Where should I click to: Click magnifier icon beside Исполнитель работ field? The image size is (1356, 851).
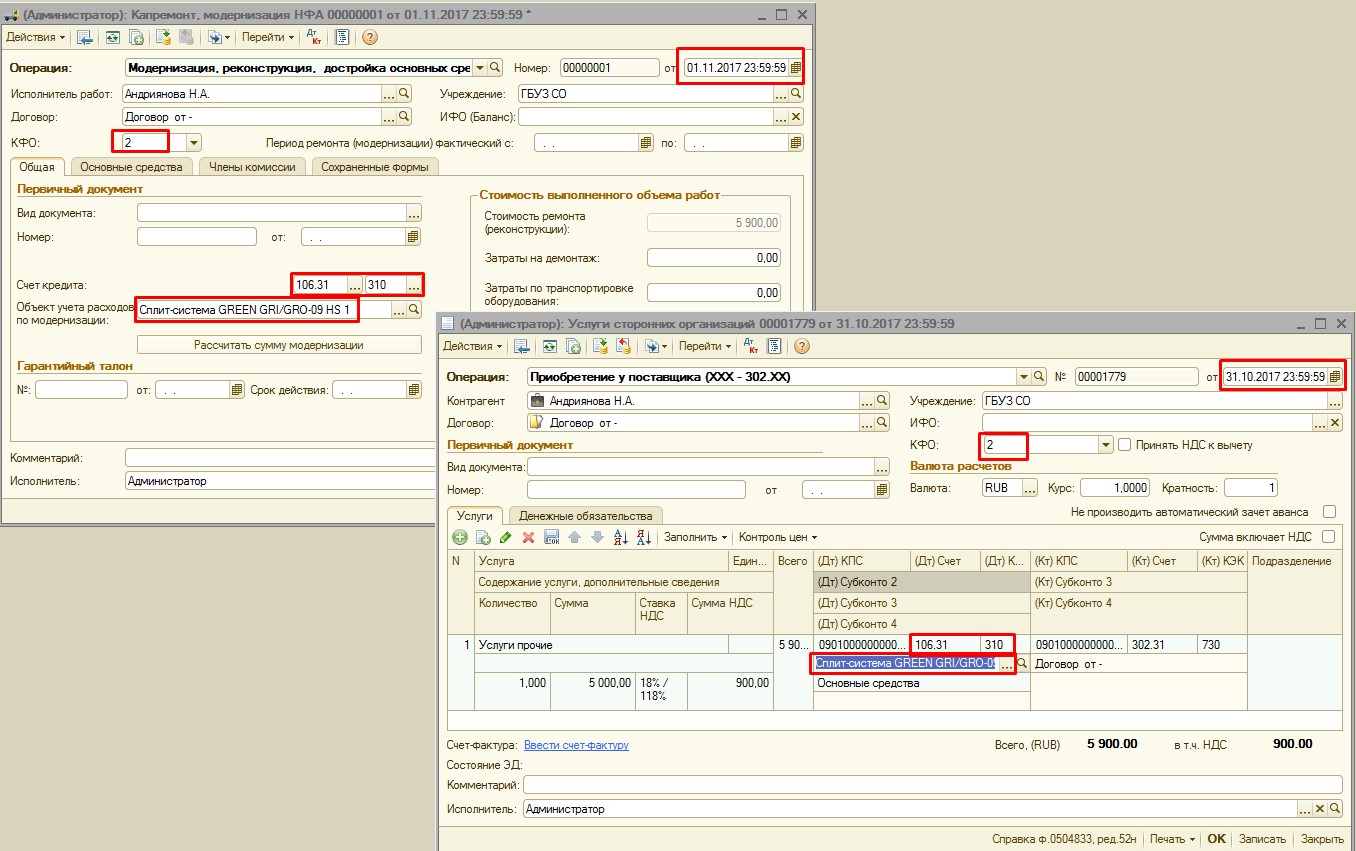point(404,93)
